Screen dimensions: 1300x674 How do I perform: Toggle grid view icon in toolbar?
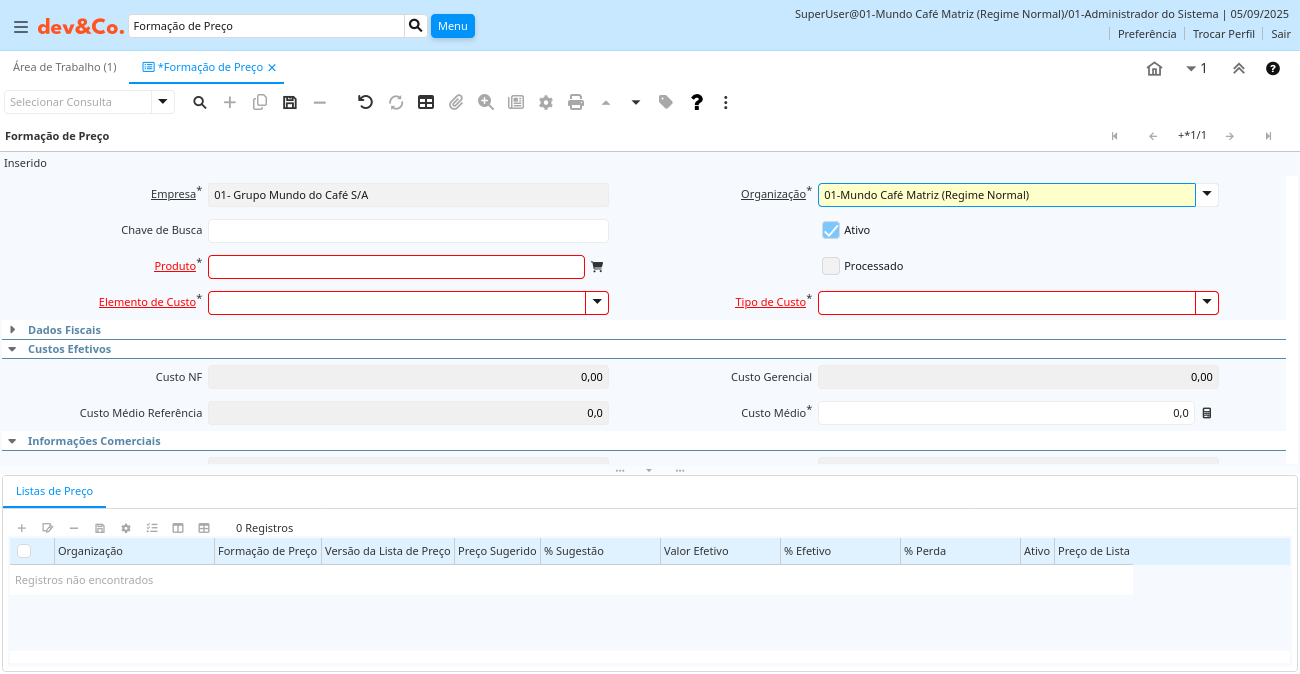(426, 102)
